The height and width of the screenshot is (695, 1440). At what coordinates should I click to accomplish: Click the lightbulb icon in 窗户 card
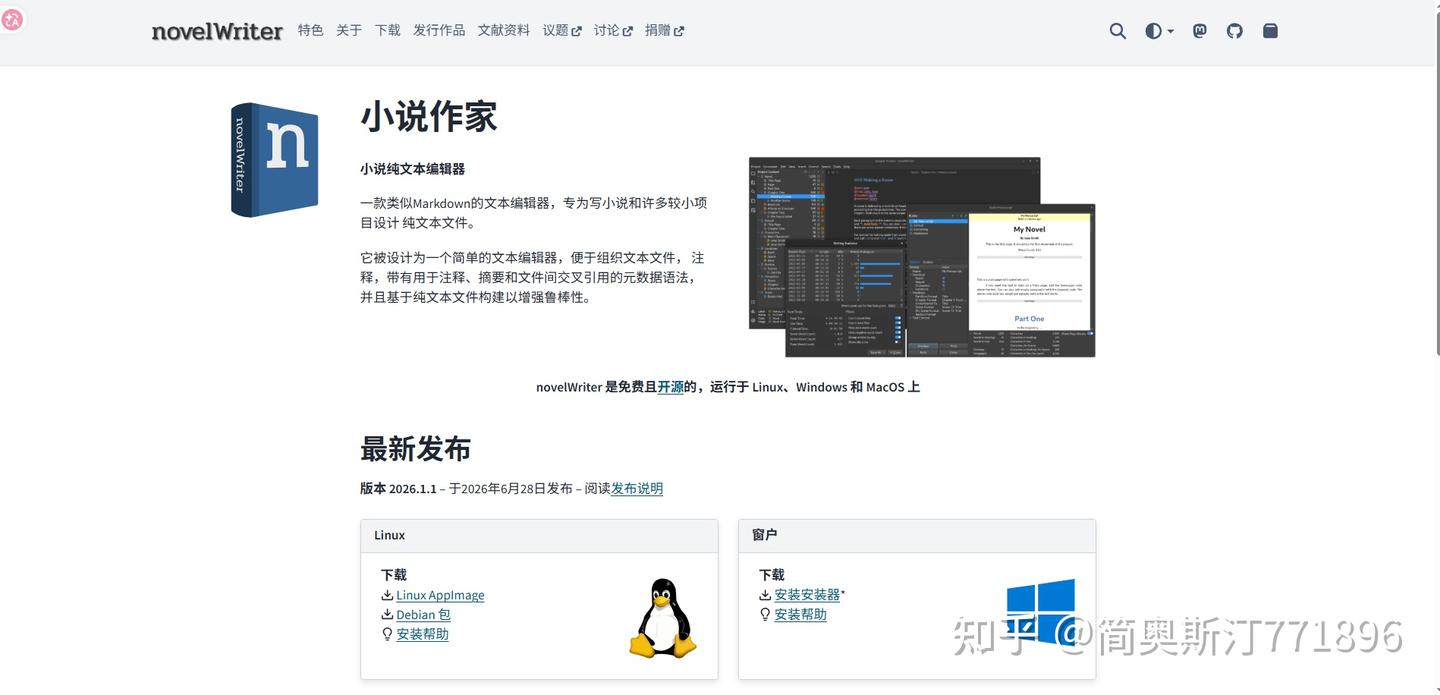[x=765, y=615]
